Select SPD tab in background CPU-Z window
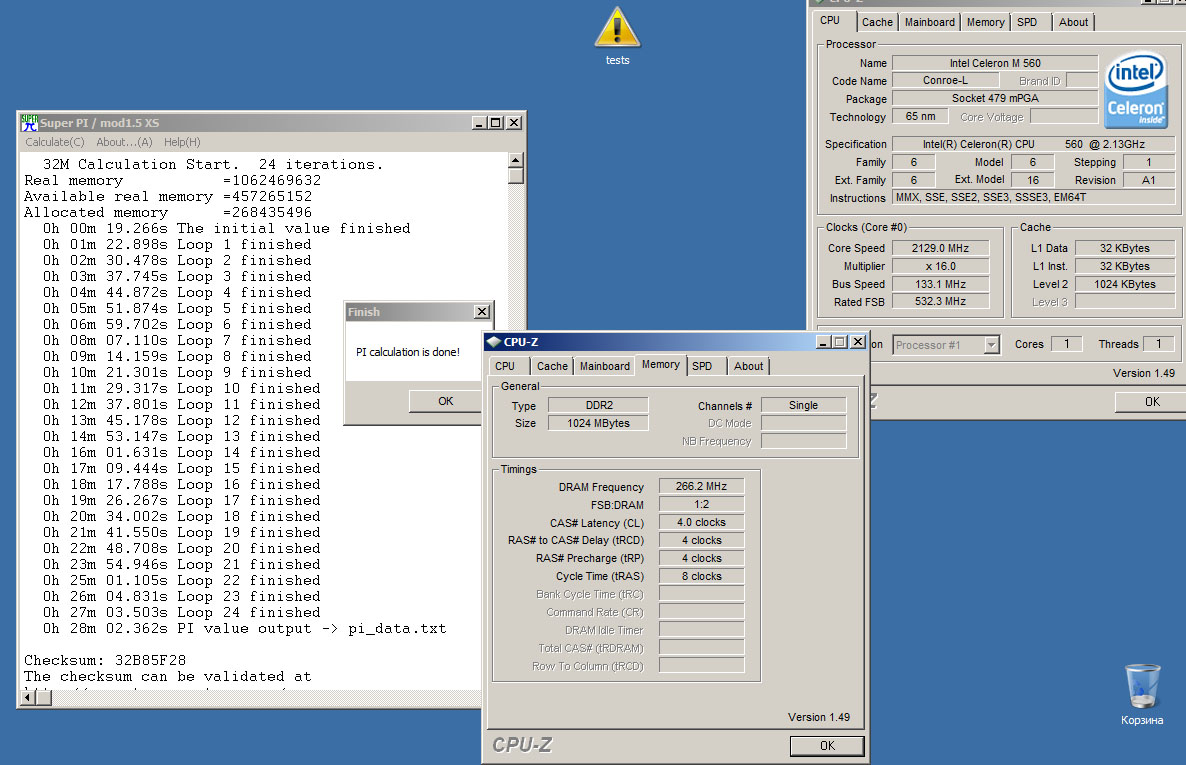The width and height of the screenshot is (1186, 765). click(x=1027, y=23)
